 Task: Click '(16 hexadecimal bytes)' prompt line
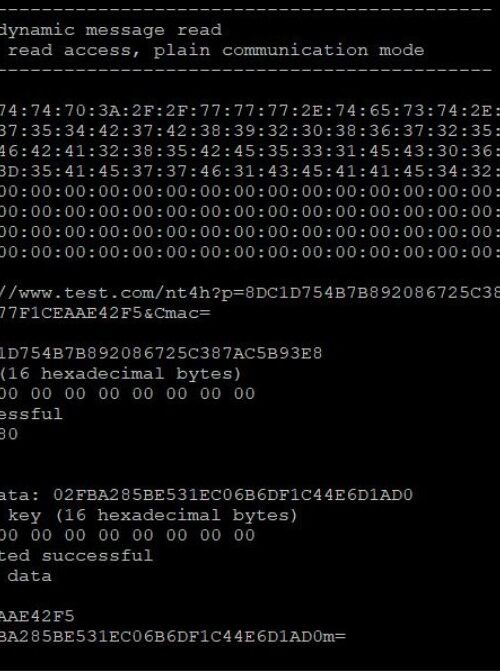(x=121, y=374)
